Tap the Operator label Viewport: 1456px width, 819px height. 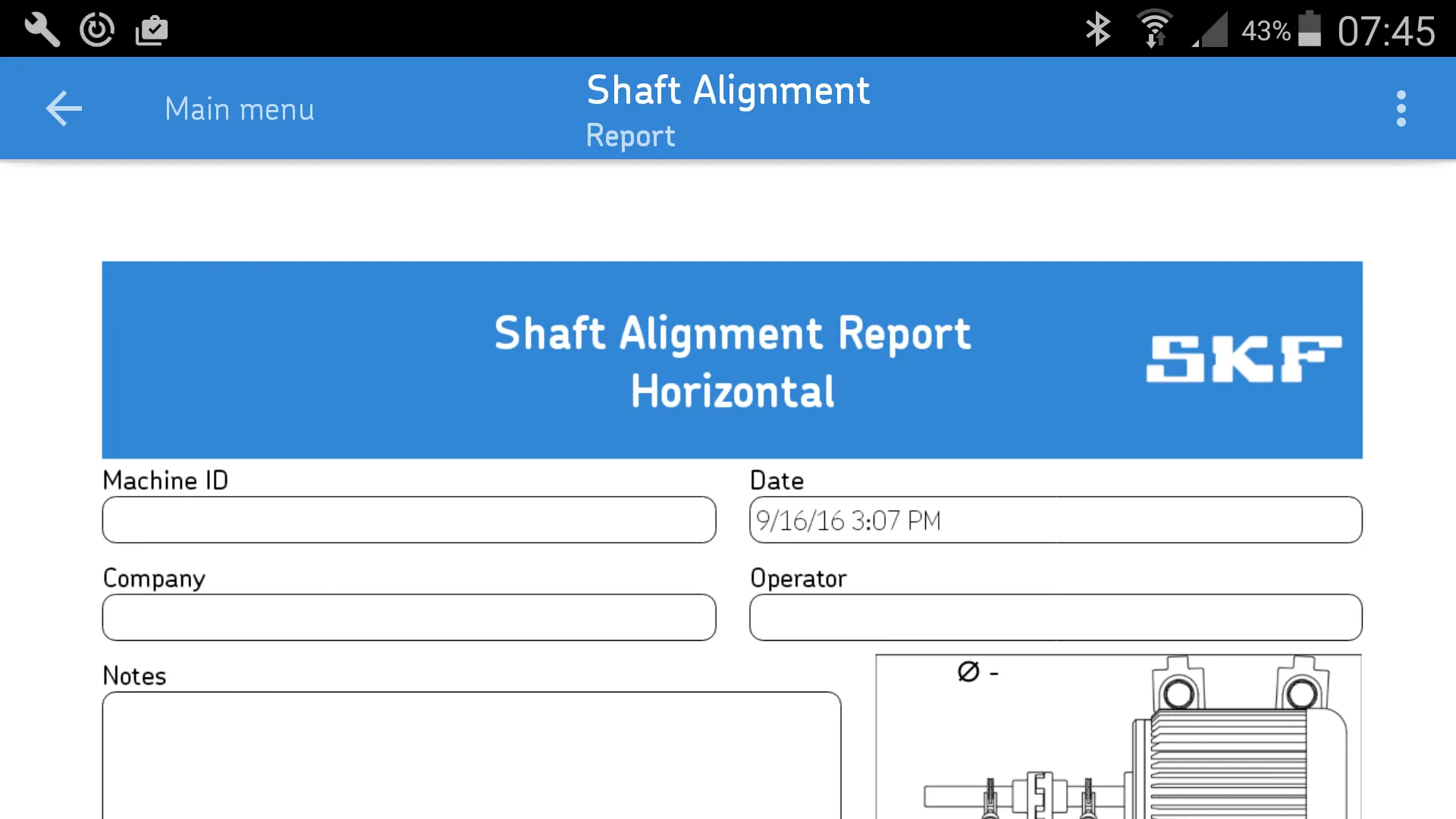click(798, 579)
